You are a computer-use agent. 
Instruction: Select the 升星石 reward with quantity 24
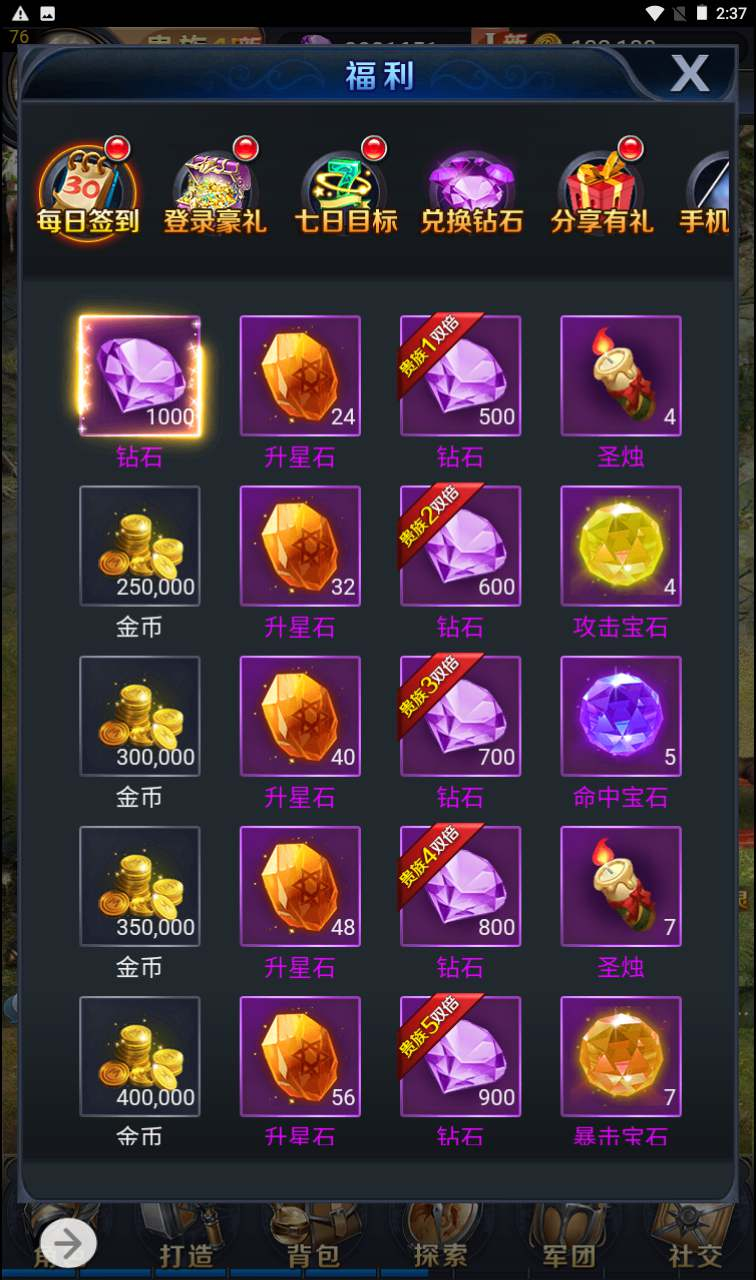click(300, 376)
